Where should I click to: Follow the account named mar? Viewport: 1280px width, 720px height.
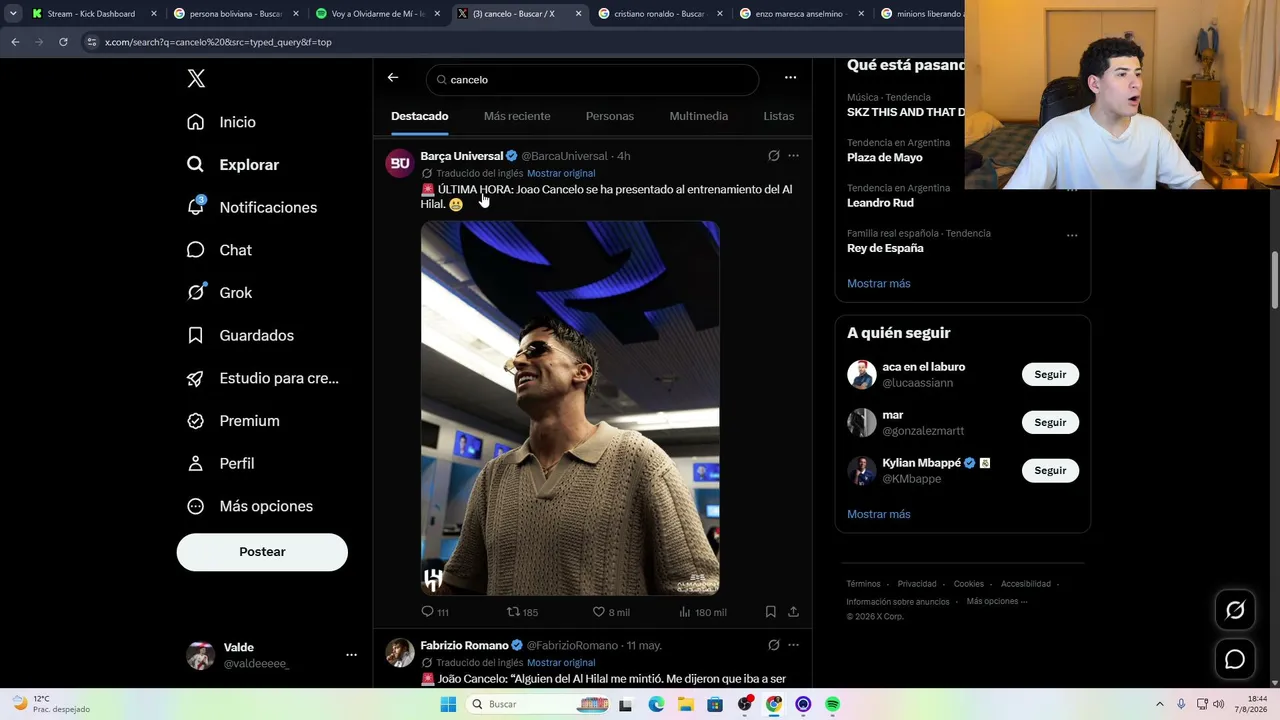pyautogui.click(x=1050, y=422)
